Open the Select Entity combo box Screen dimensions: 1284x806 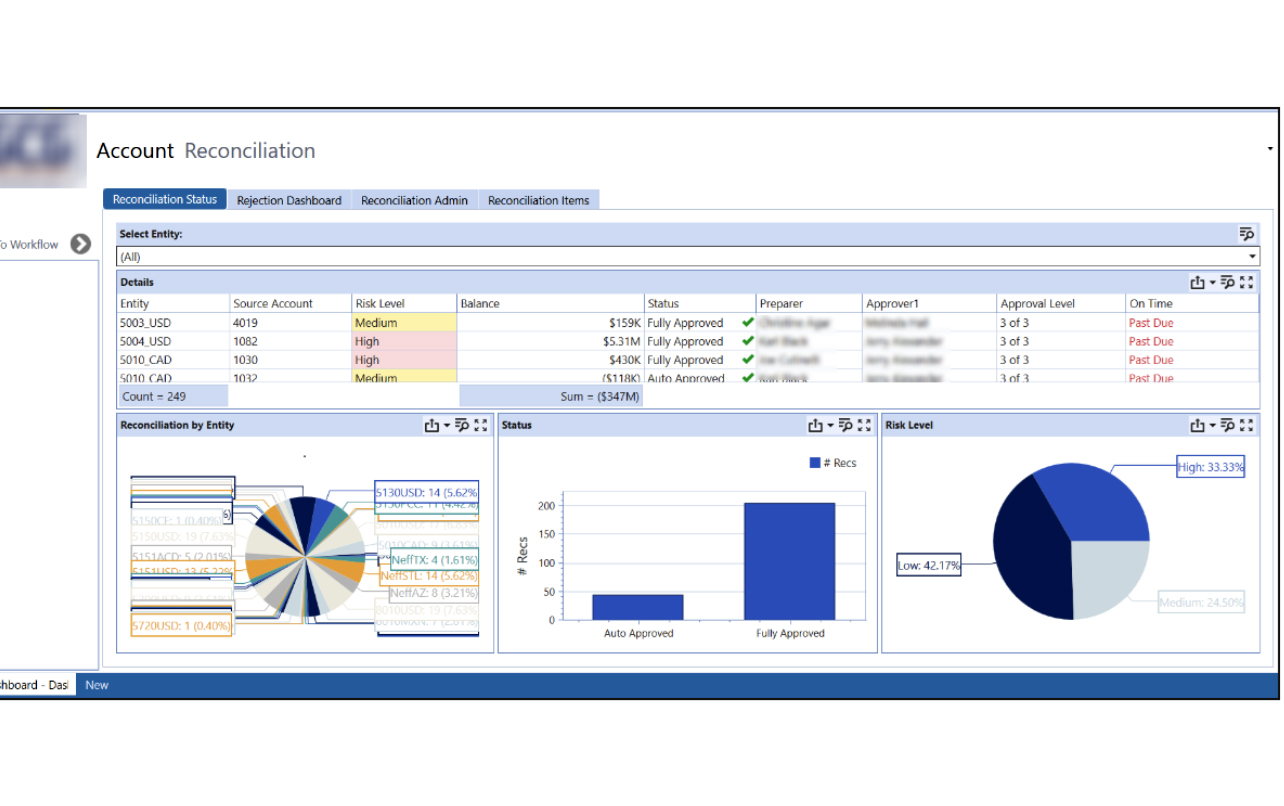click(x=686, y=257)
